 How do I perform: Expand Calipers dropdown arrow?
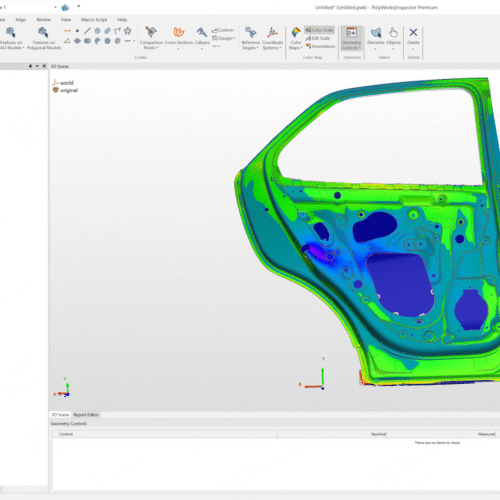coord(202,49)
